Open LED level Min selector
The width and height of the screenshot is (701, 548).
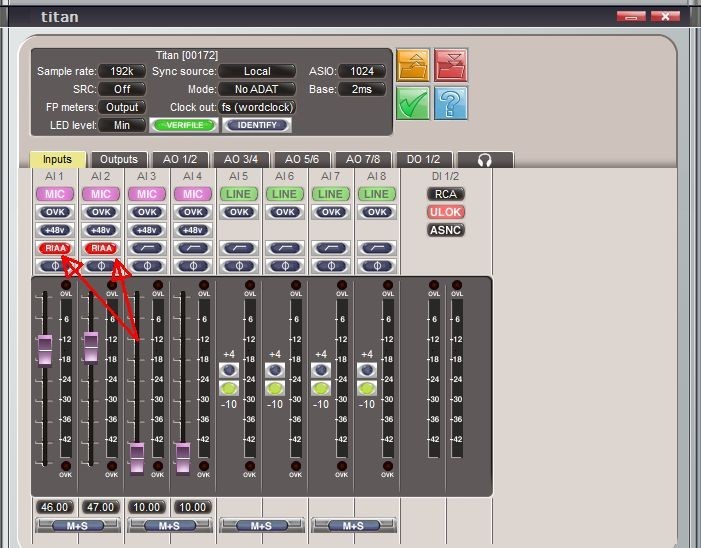[122, 125]
